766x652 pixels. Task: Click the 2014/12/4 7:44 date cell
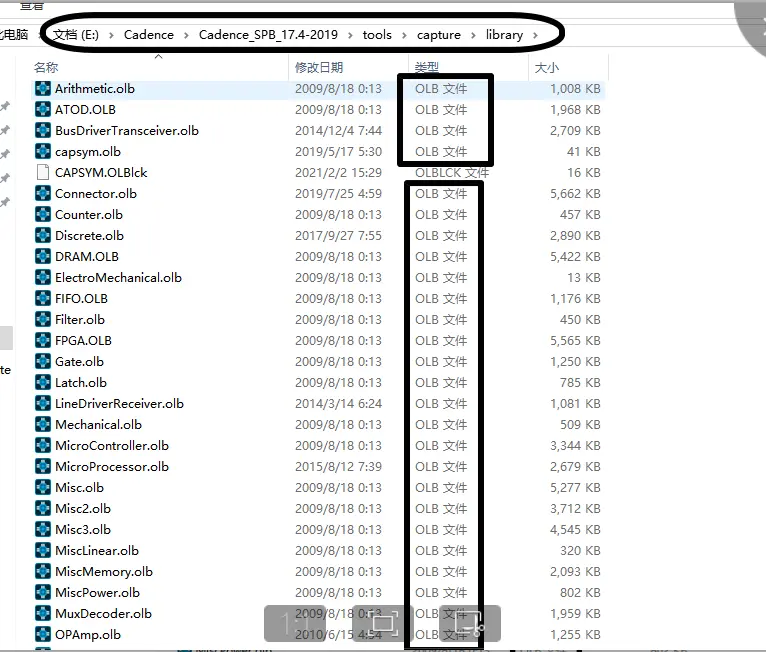click(x=338, y=131)
